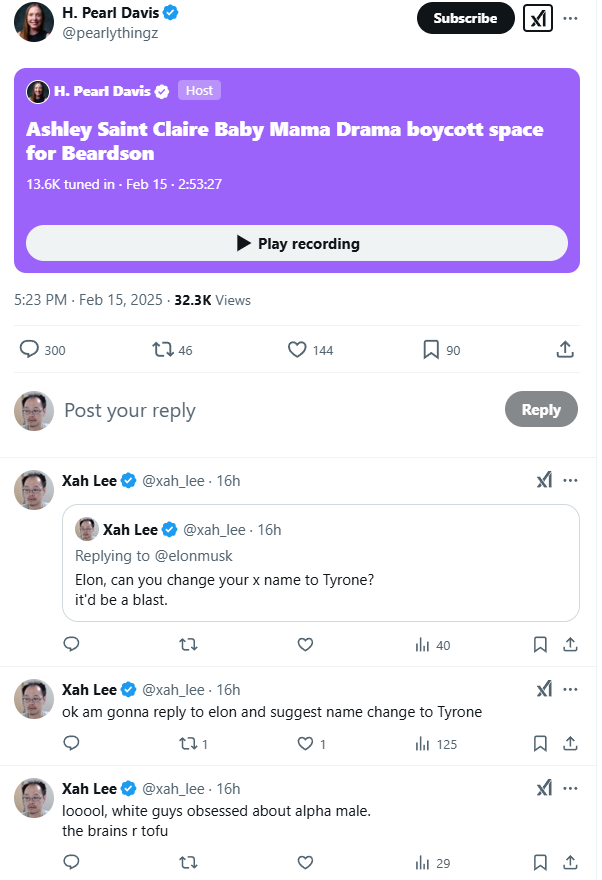The width and height of the screenshot is (602, 880).
Task: Open the replies icon showing 300
Action: coord(30,350)
